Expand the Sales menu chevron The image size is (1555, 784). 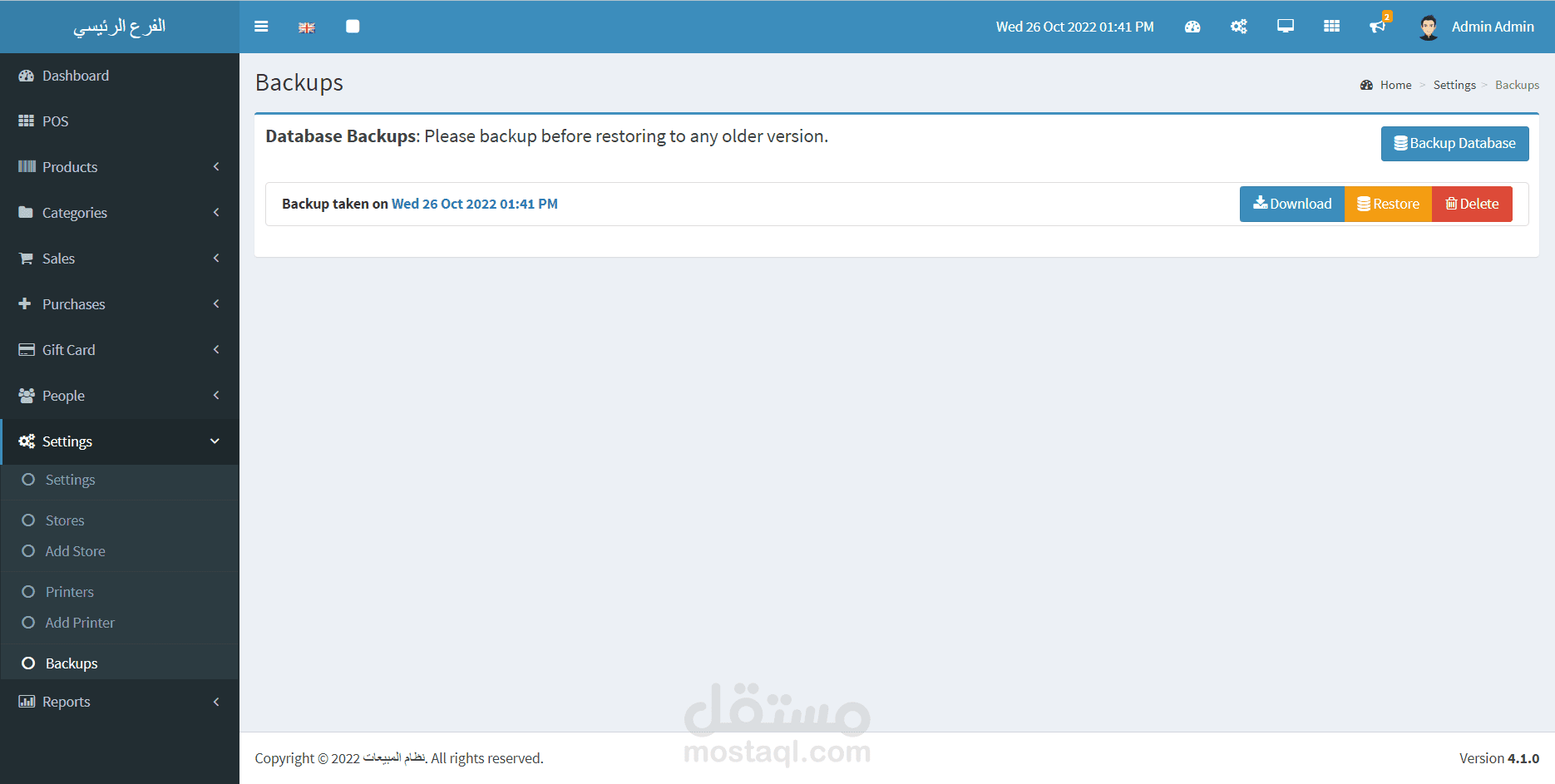point(216,259)
